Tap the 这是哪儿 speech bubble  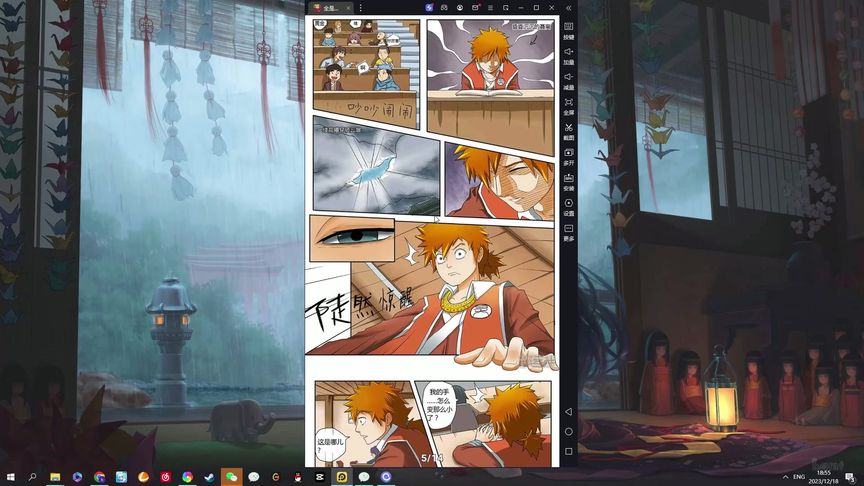click(331, 445)
